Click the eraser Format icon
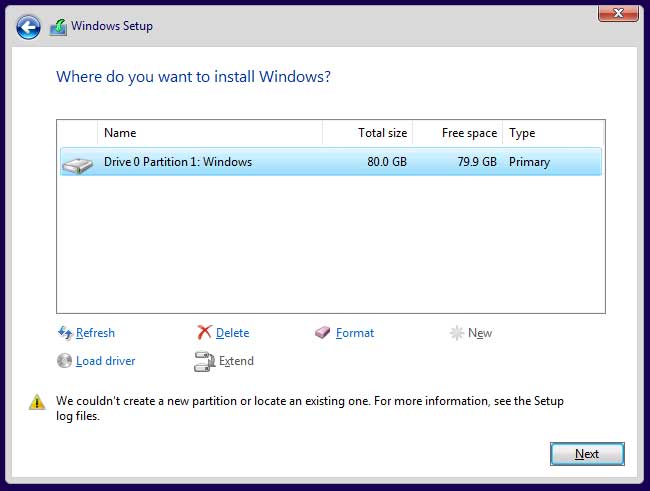650x491 pixels. click(323, 332)
